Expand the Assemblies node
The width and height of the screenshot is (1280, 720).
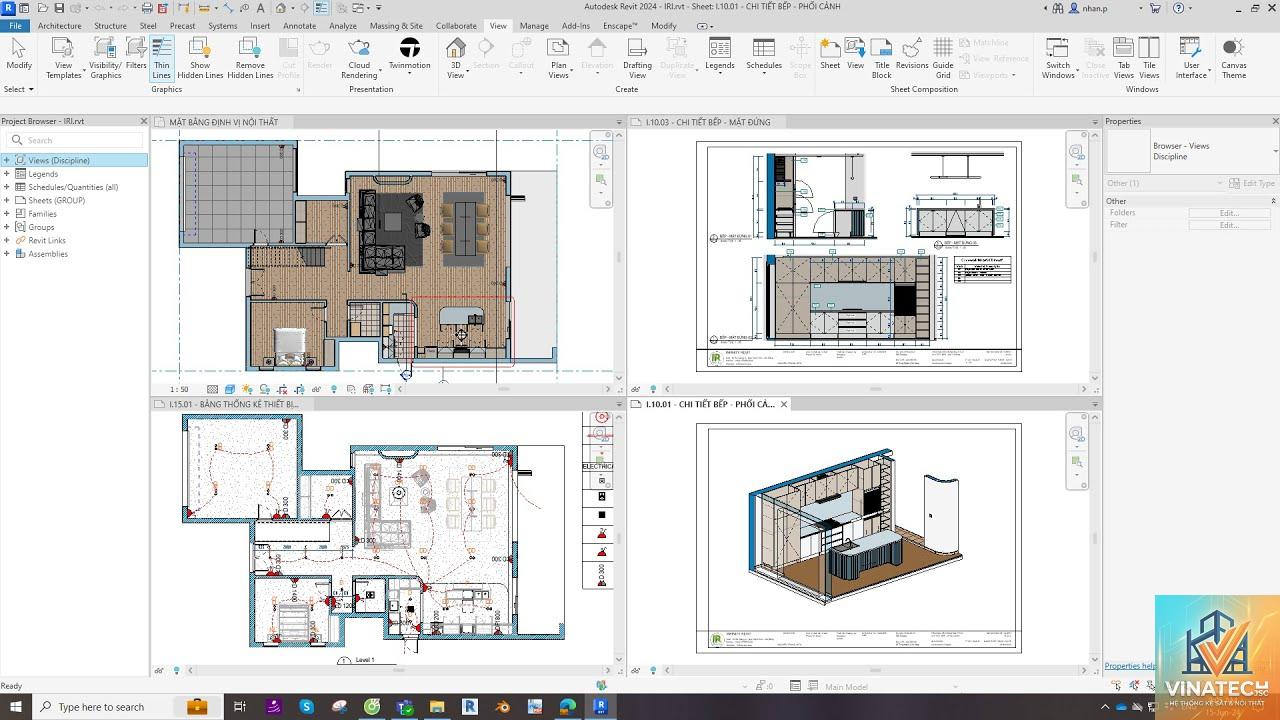[7, 254]
